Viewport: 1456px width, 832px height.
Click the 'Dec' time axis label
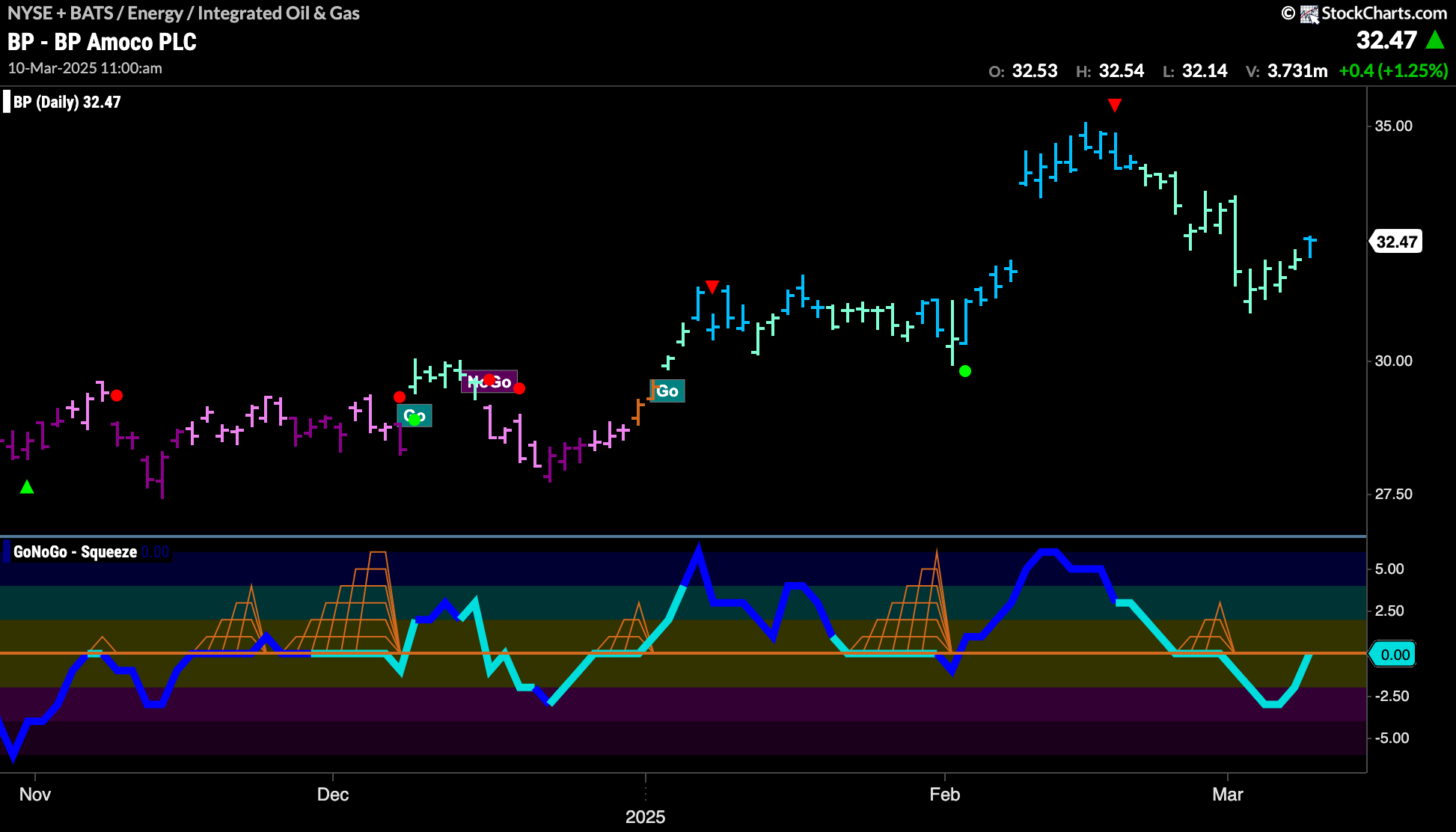pyautogui.click(x=333, y=795)
